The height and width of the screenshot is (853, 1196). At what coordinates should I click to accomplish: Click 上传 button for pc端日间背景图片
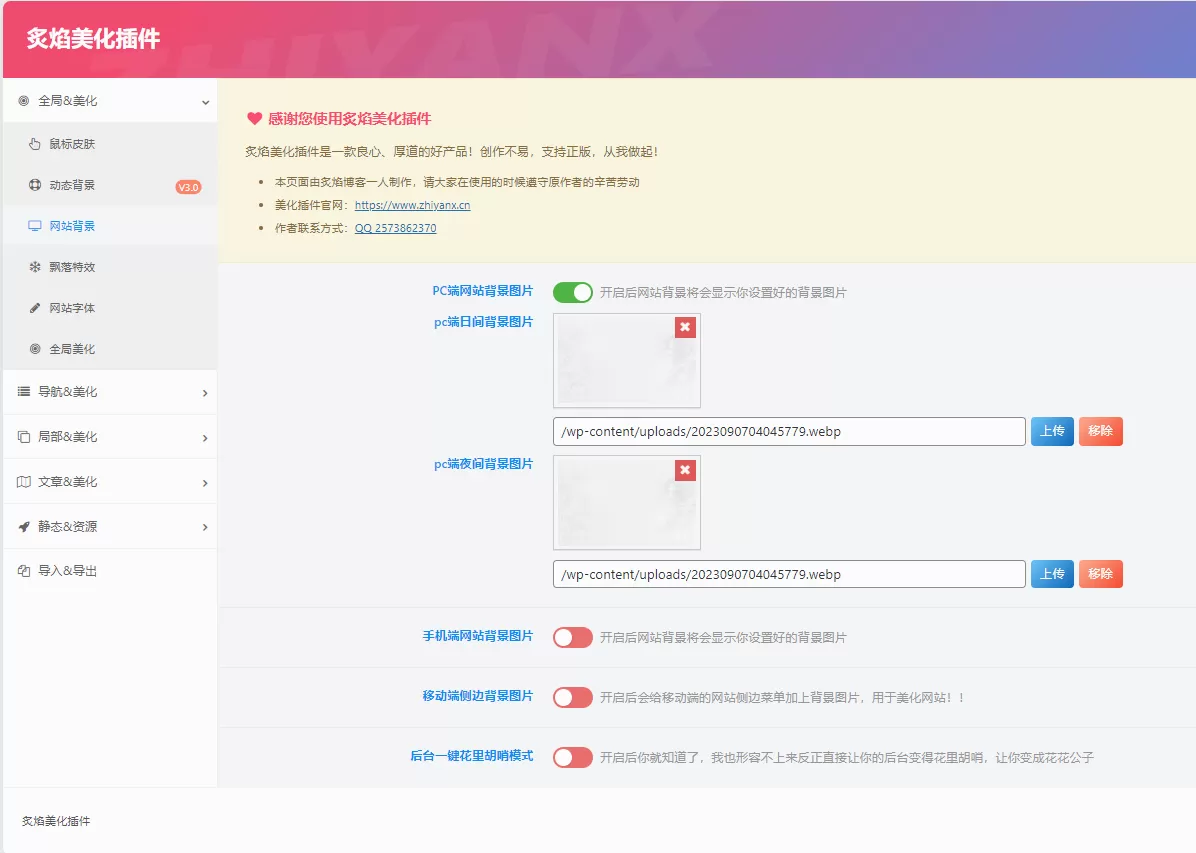point(1051,431)
